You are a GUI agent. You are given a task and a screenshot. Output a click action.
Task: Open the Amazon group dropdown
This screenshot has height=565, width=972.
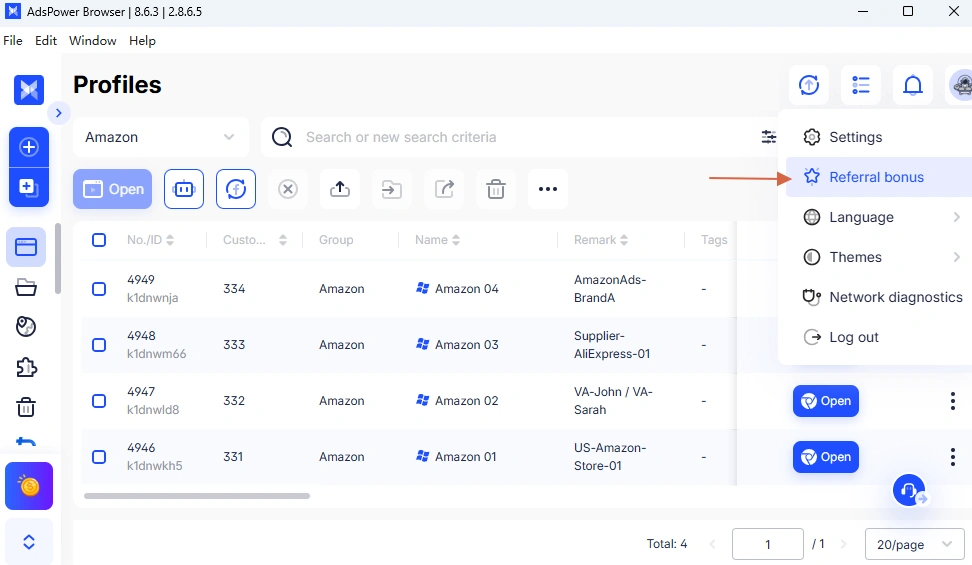click(x=161, y=137)
